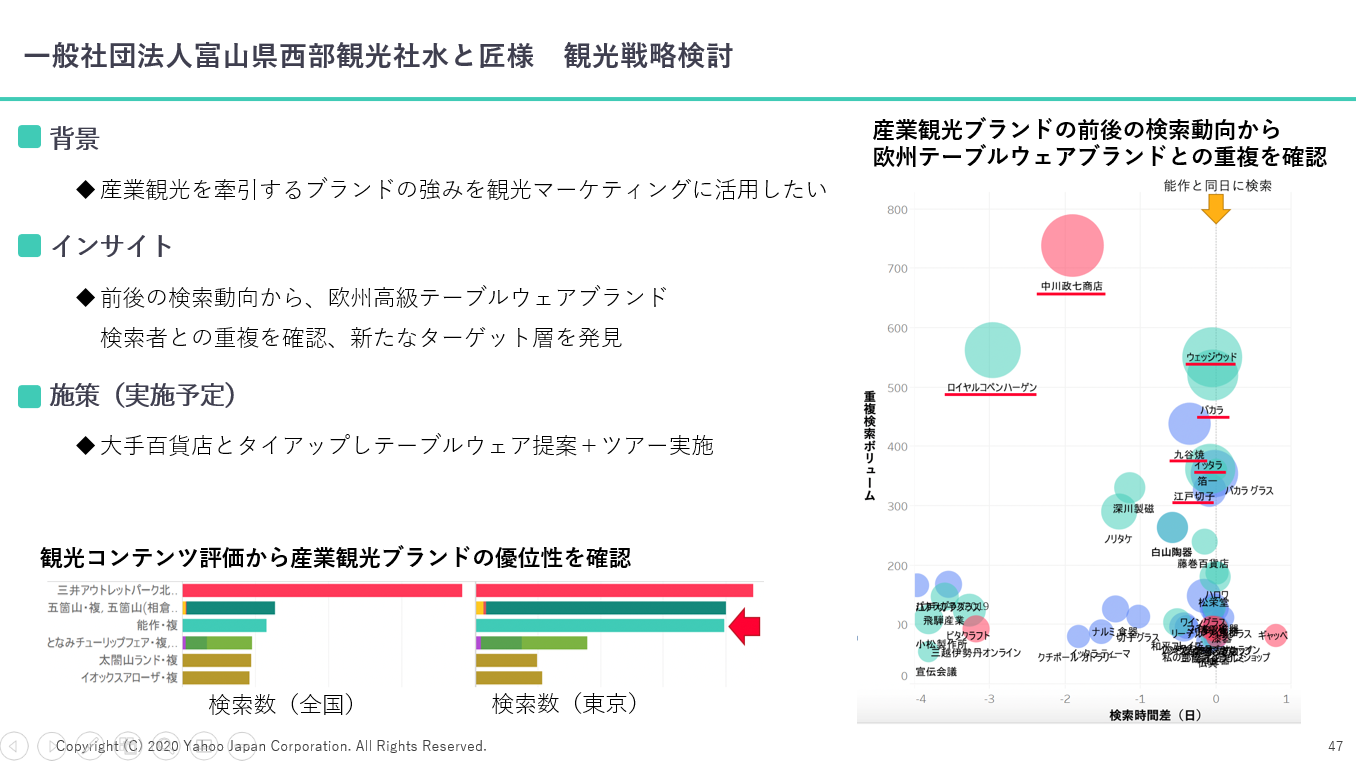Image resolution: width=1356 pixels, height=764 pixels.
Task: Click the red left arrow beside bars
Action: [x=745, y=627]
